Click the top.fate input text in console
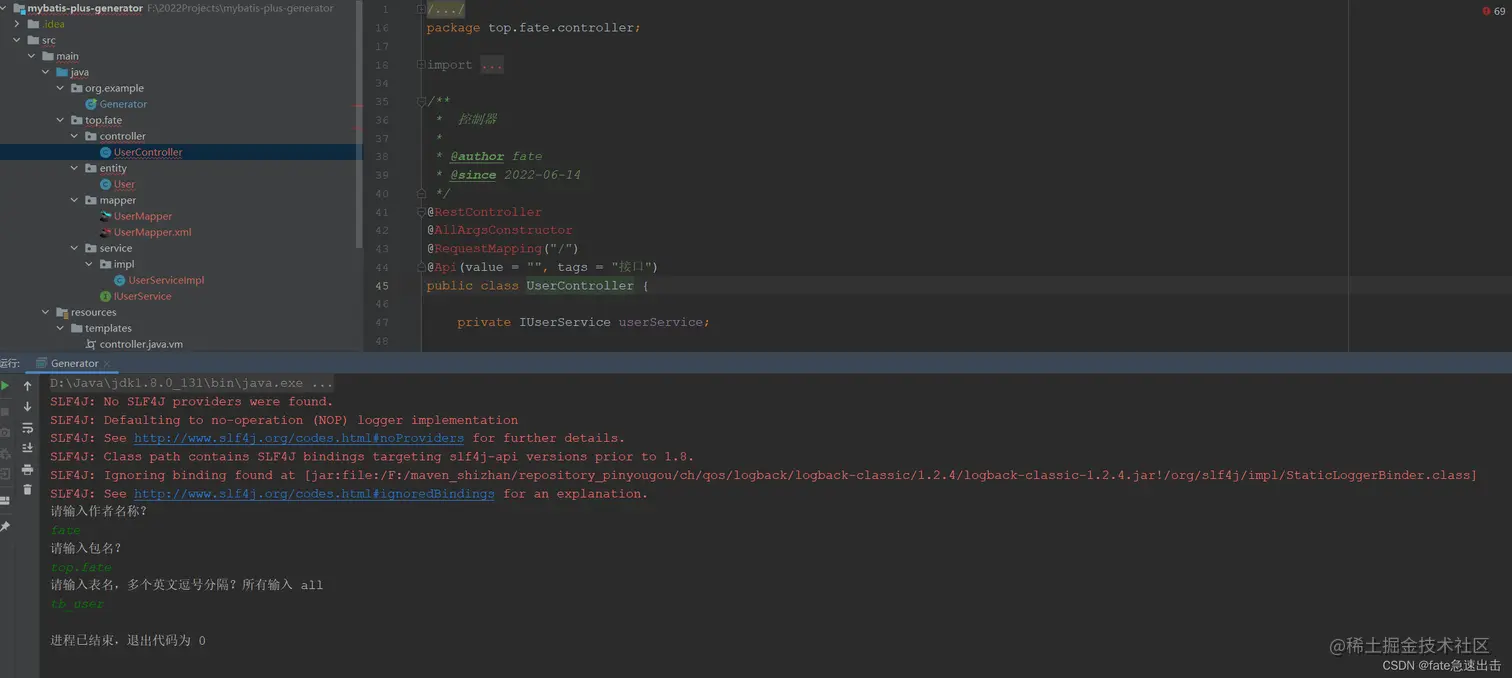The image size is (1512, 678). click(81, 567)
